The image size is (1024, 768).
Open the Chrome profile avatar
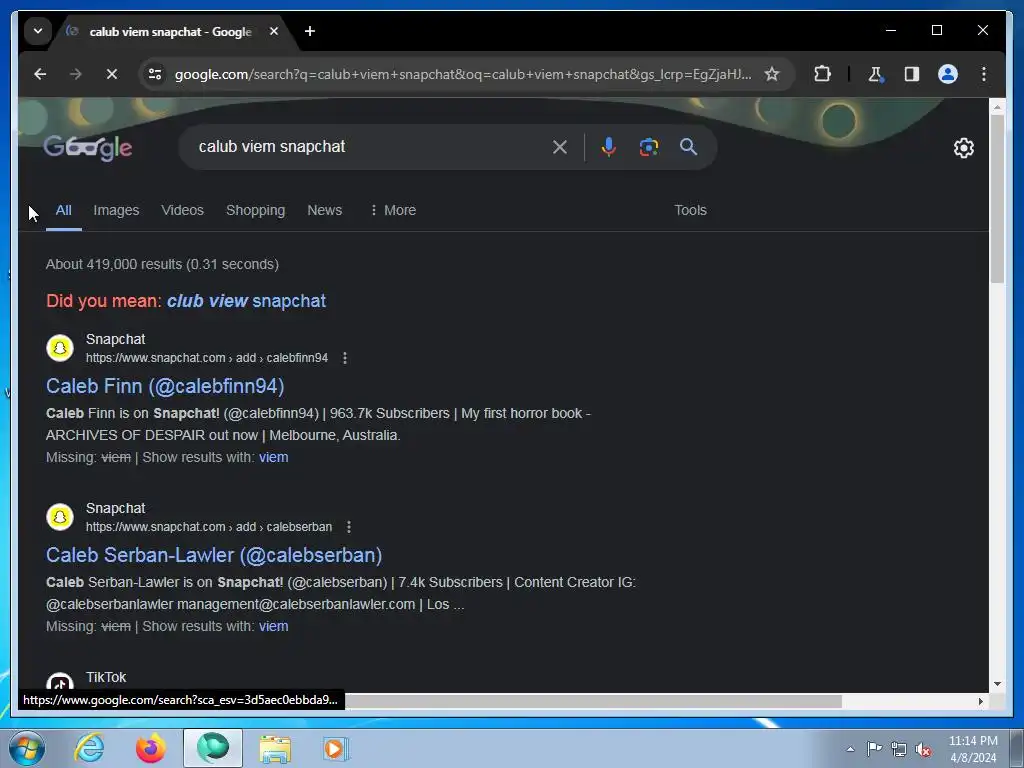pyautogui.click(x=948, y=74)
